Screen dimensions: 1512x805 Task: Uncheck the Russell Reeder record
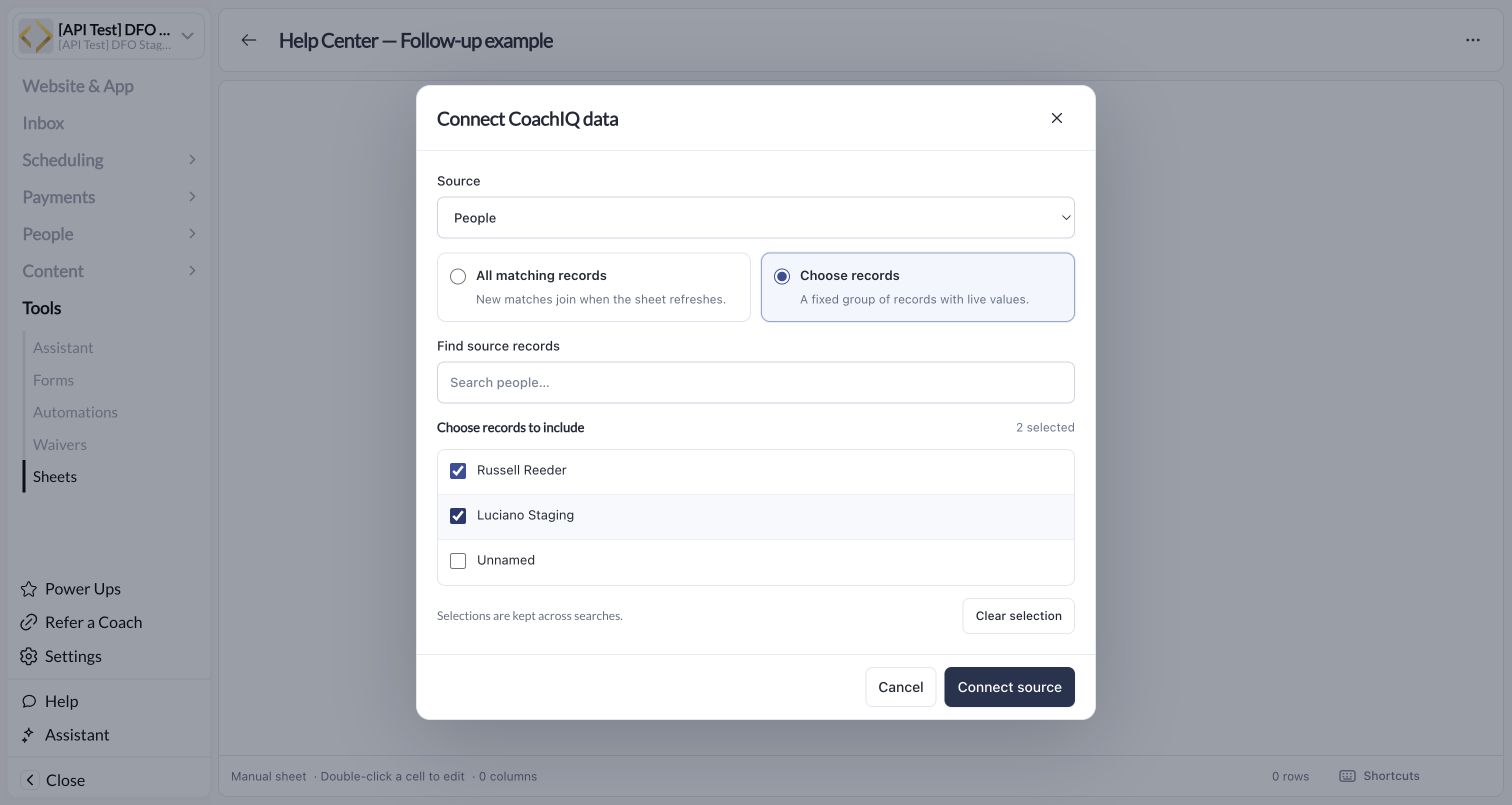[458, 471]
